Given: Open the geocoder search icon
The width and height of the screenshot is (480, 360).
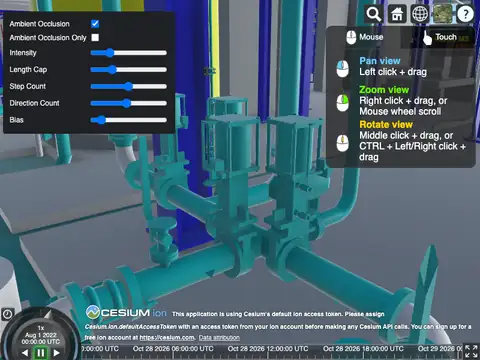Looking at the screenshot, I should [374, 14].
